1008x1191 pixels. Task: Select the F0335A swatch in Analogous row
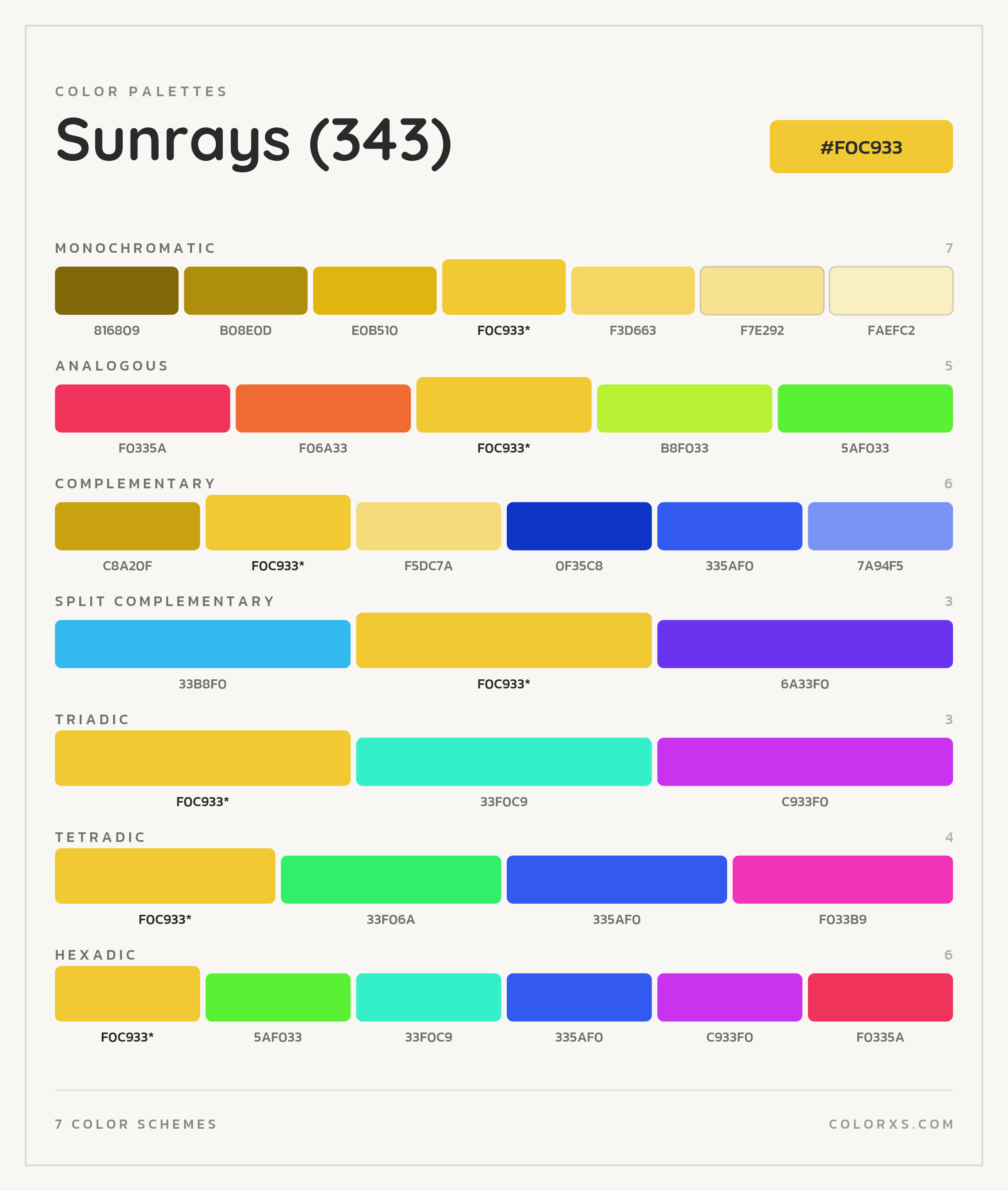tap(142, 408)
